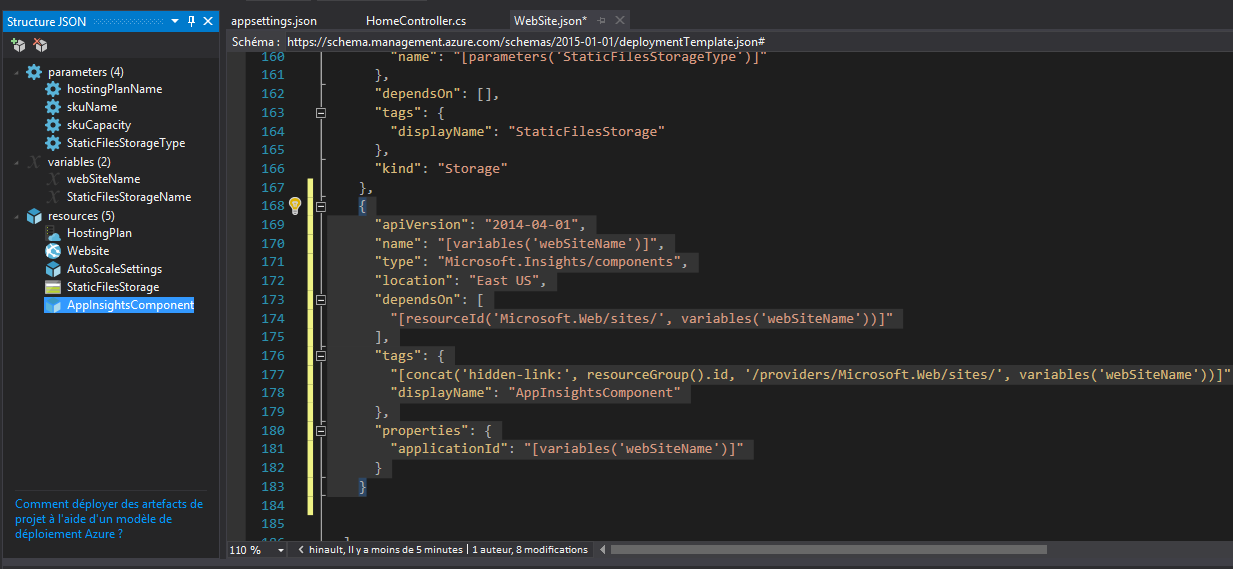This screenshot has height=569, width=1233.
Task: Click the variables section icon
Action: click(34, 161)
